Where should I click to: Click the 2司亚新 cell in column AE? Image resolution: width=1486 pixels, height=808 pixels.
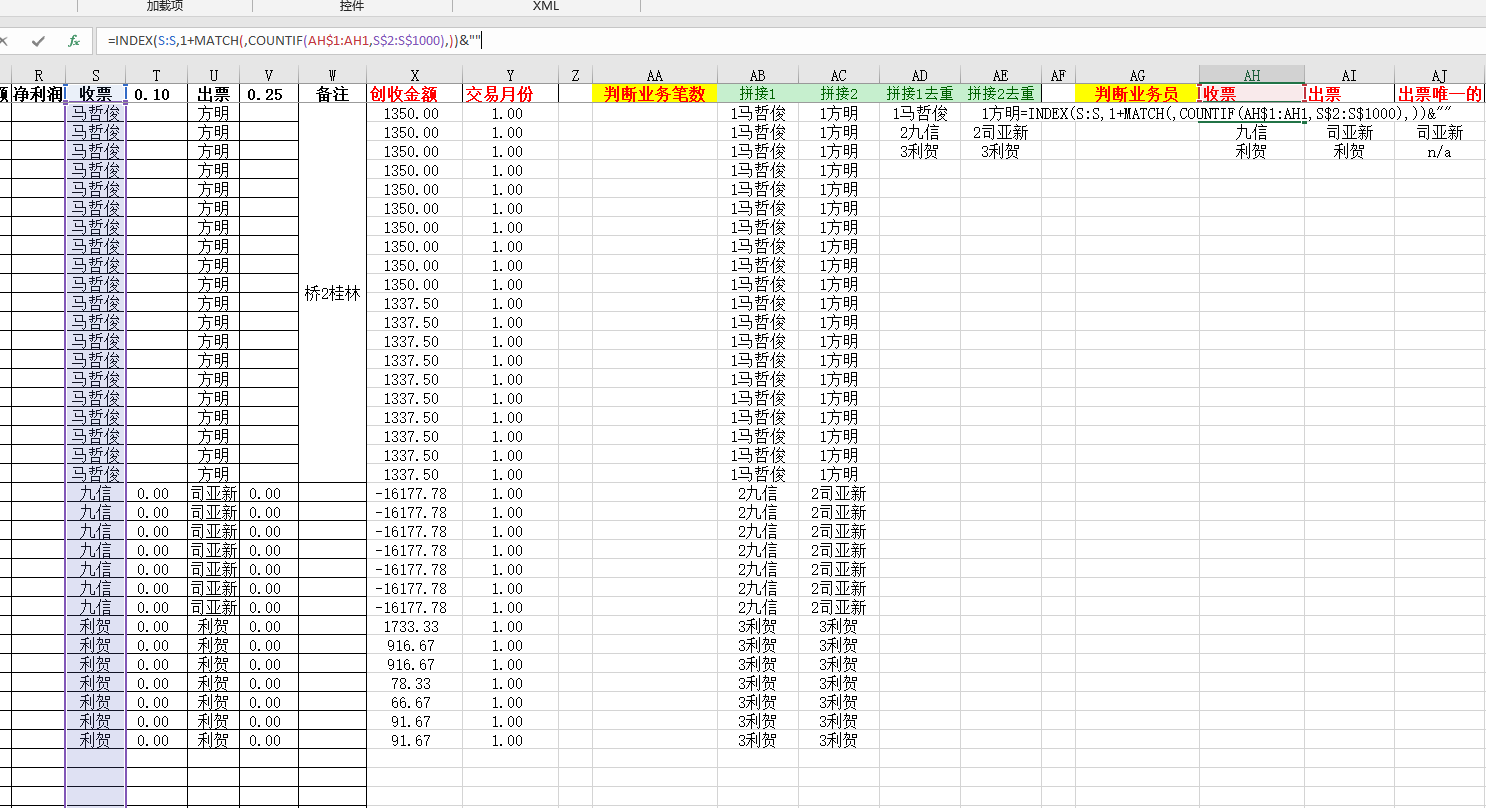coord(1001,133)
